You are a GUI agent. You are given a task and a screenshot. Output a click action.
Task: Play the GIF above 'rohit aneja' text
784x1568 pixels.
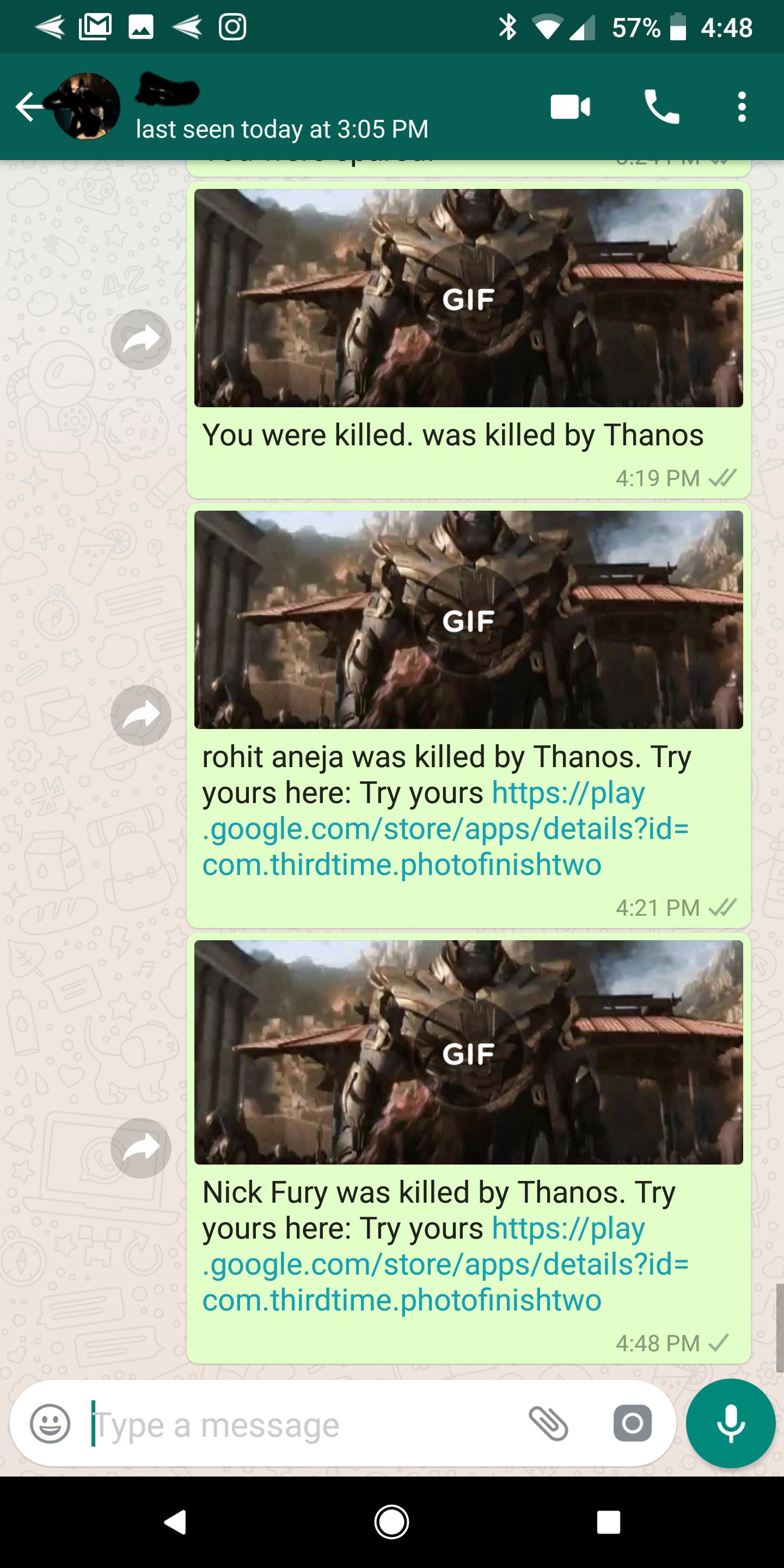coord(468,620)
